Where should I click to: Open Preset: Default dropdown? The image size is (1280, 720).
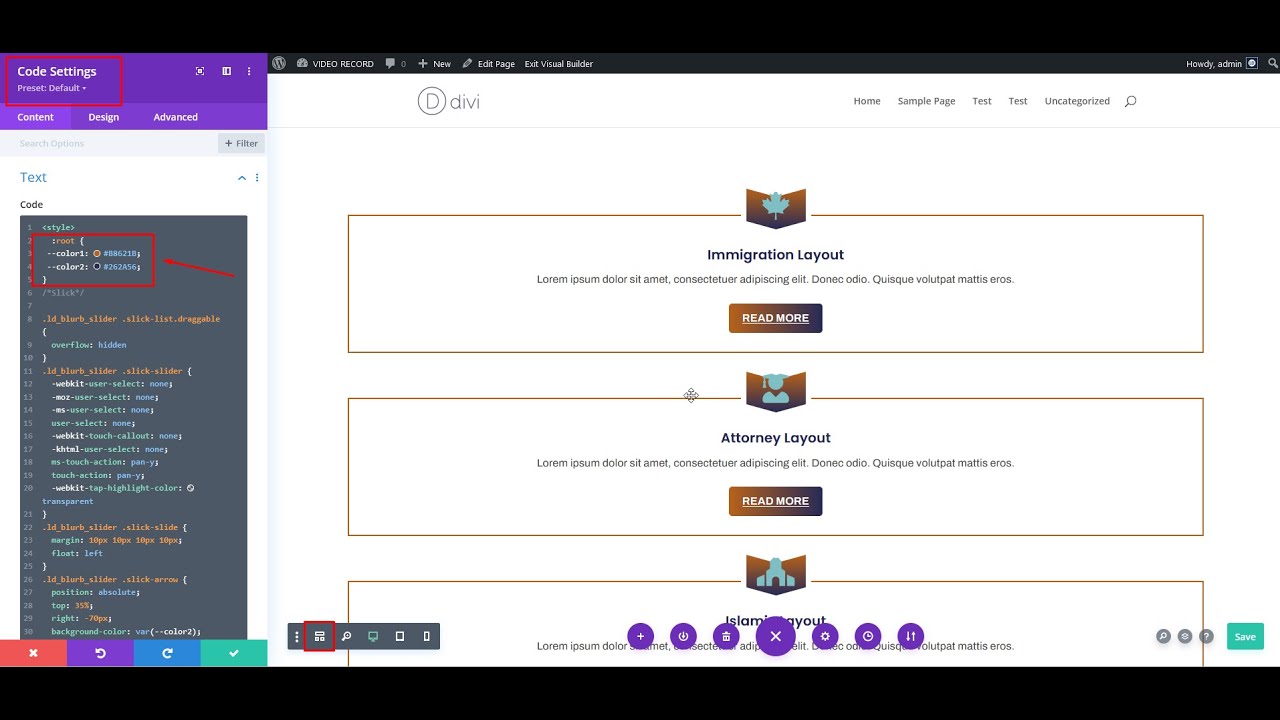[x=52, y=88]
